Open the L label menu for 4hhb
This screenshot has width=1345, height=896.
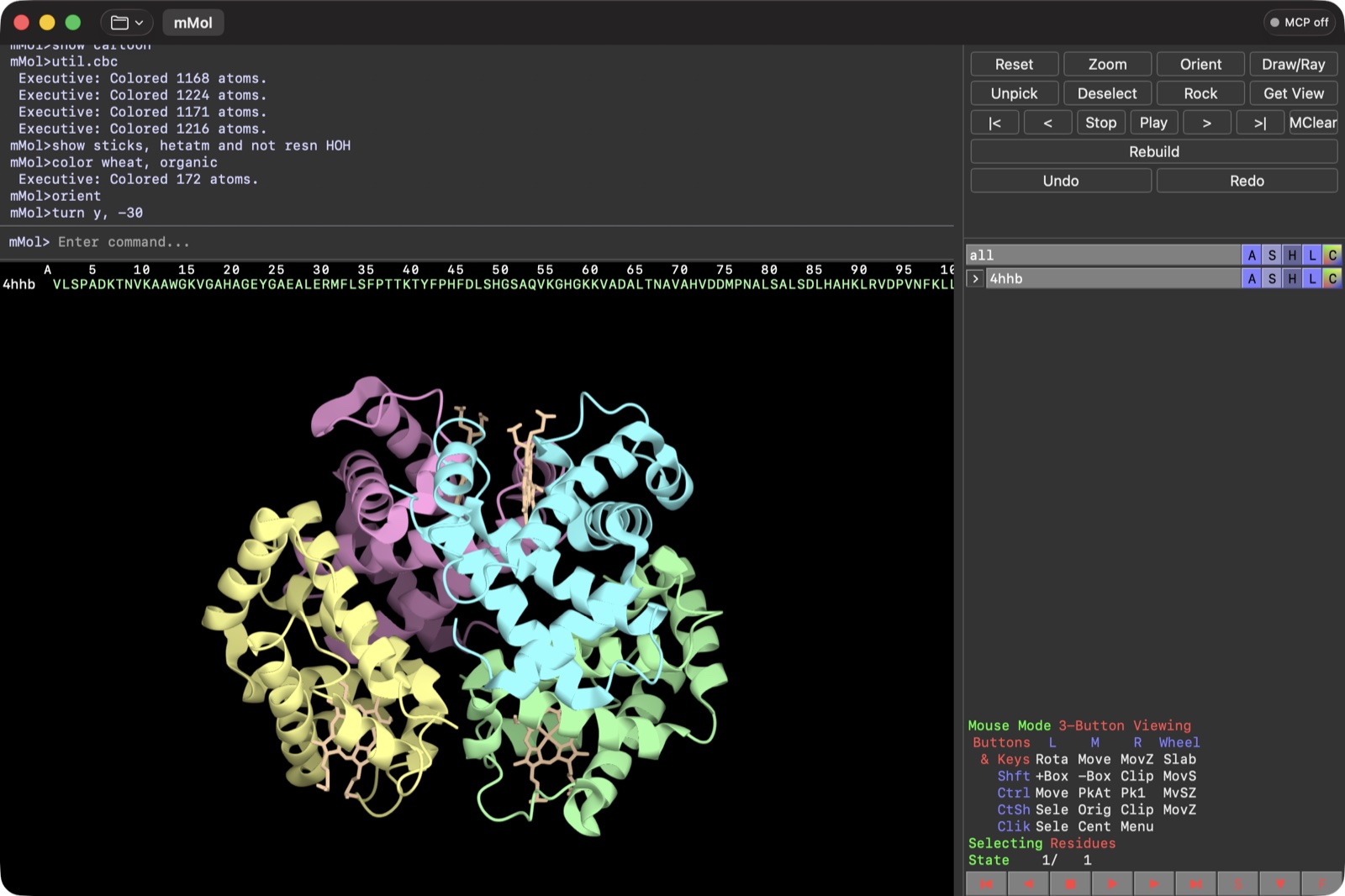(x=1312, y=278)
